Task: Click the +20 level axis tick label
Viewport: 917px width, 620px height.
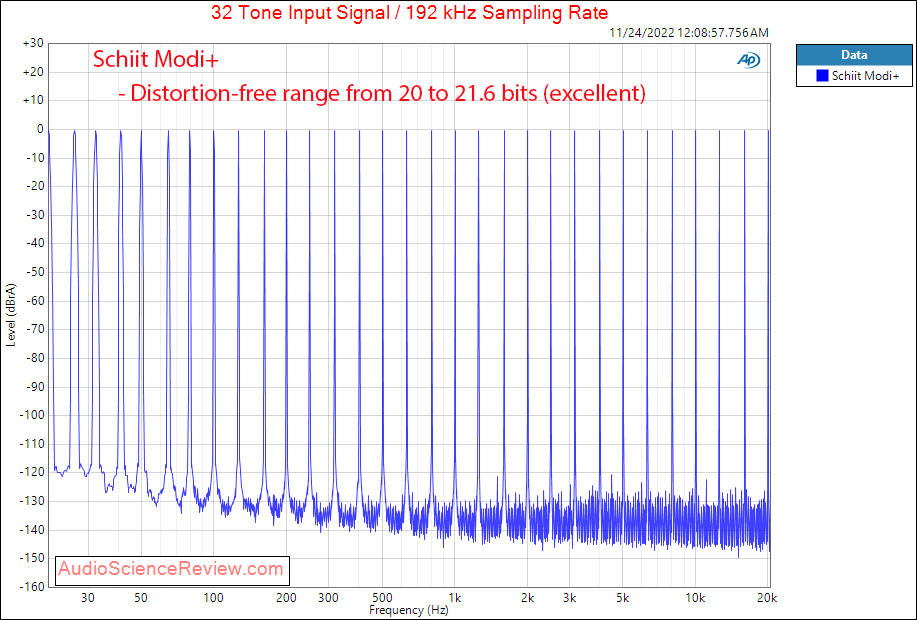Action: 33,72
